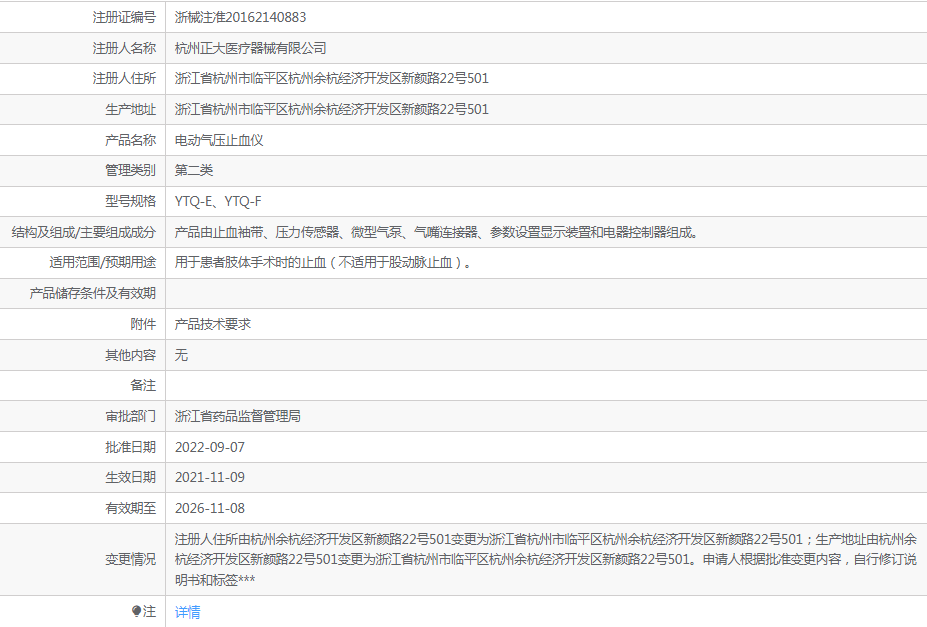Click the 适用范围/预期用途 label
Viewport: 927px width, 627px height.
click(x=103, y=262)
